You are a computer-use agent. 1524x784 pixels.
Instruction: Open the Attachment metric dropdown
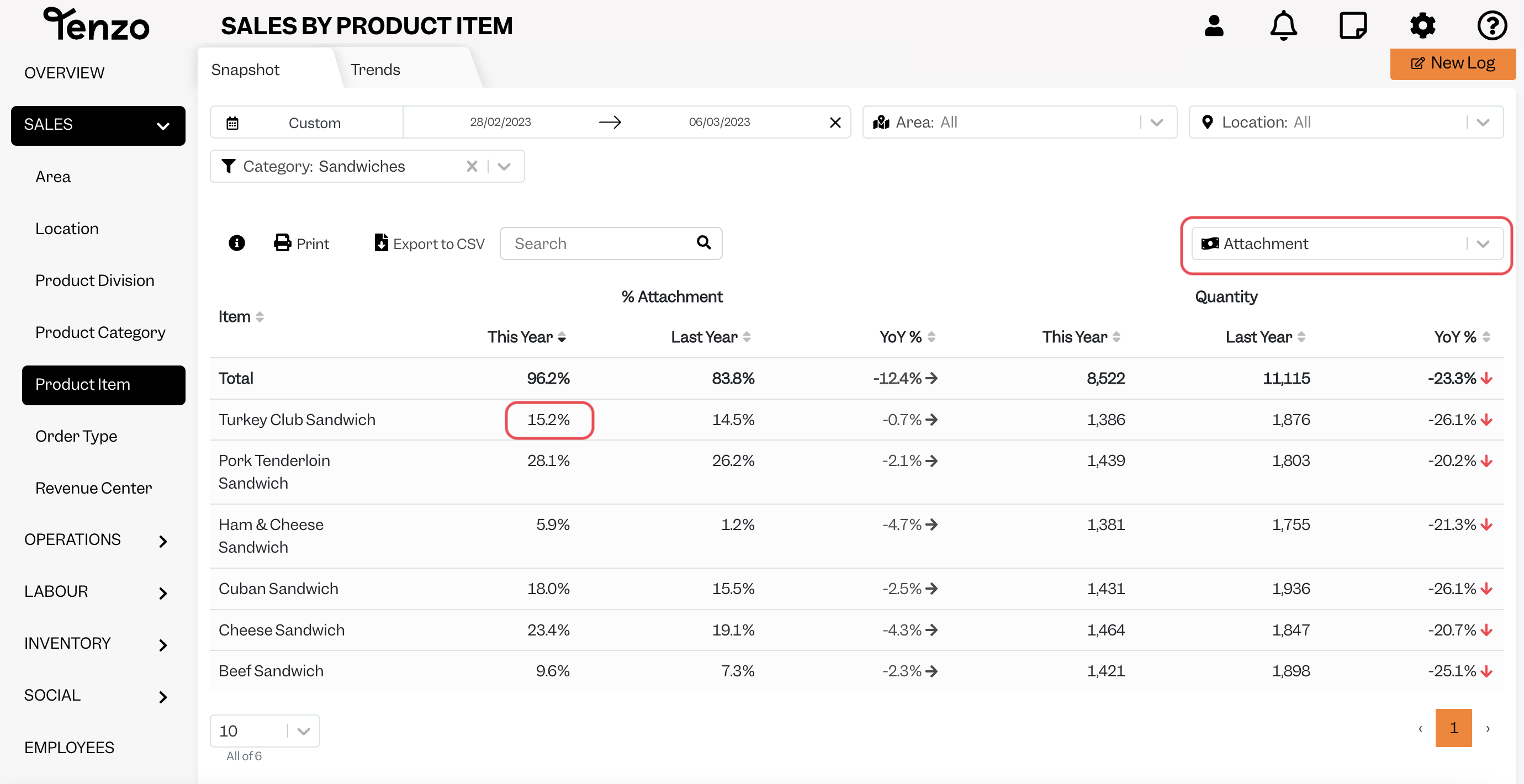click(1347, 244)
